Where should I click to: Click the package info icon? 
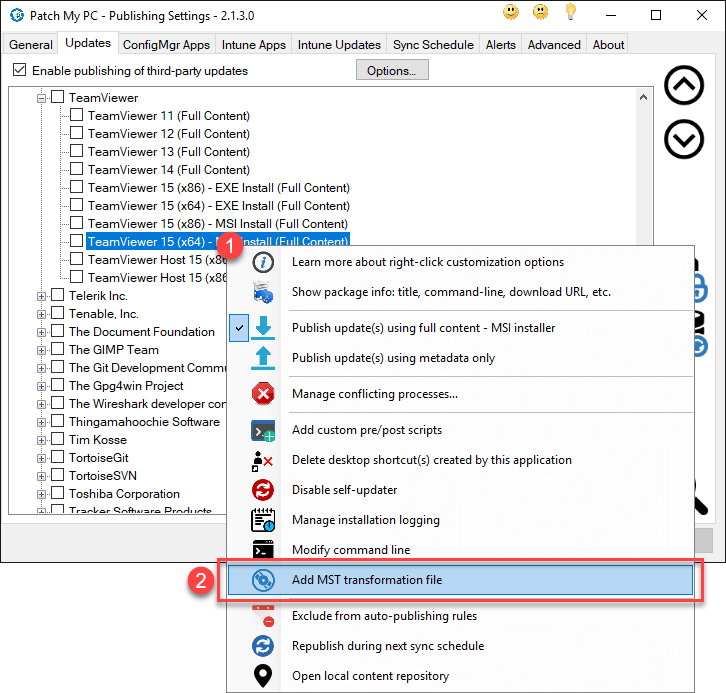(263, 292)
